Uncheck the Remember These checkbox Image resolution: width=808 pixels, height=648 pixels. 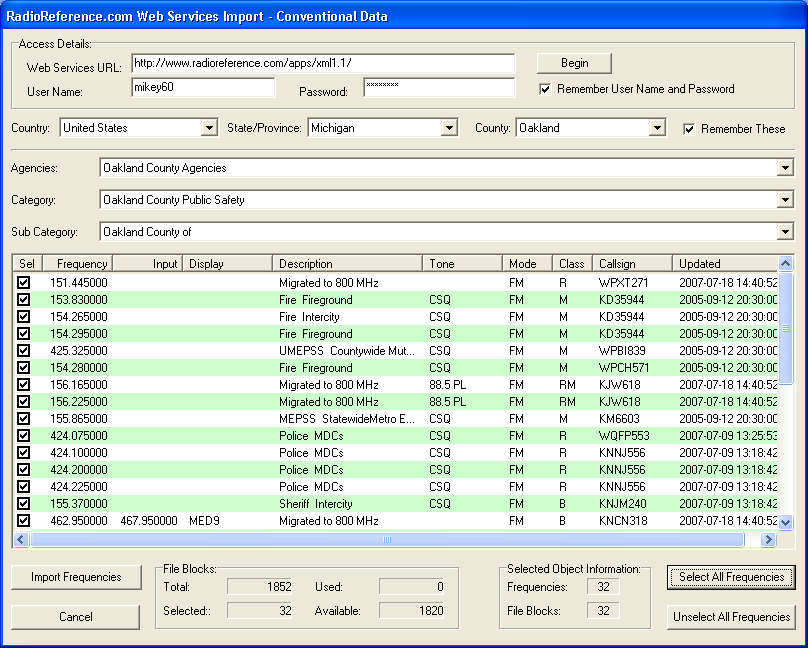coord(689,129)
